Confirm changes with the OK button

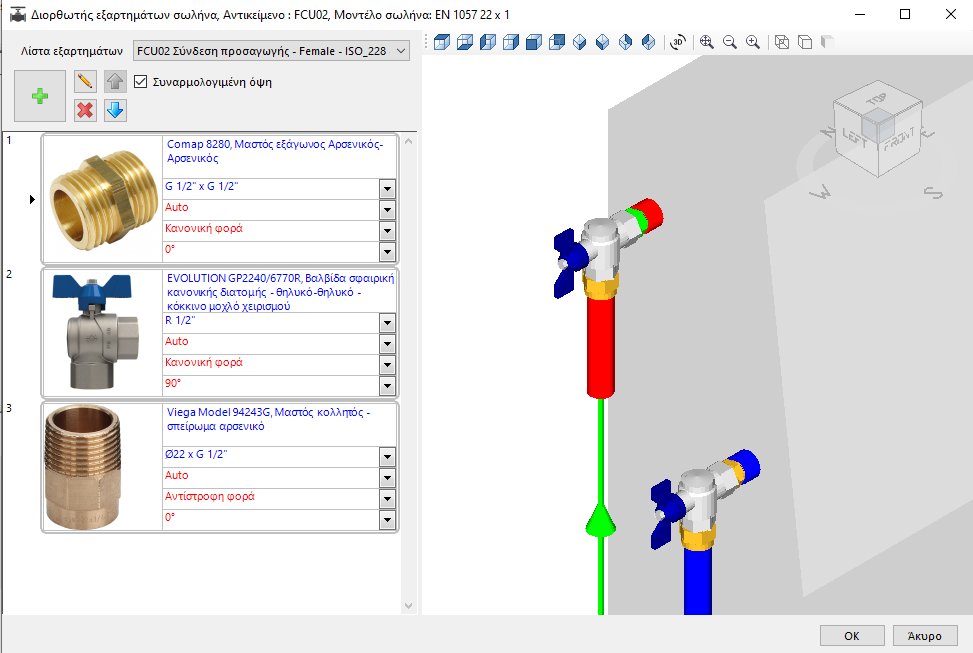click(x=852, y=635)
